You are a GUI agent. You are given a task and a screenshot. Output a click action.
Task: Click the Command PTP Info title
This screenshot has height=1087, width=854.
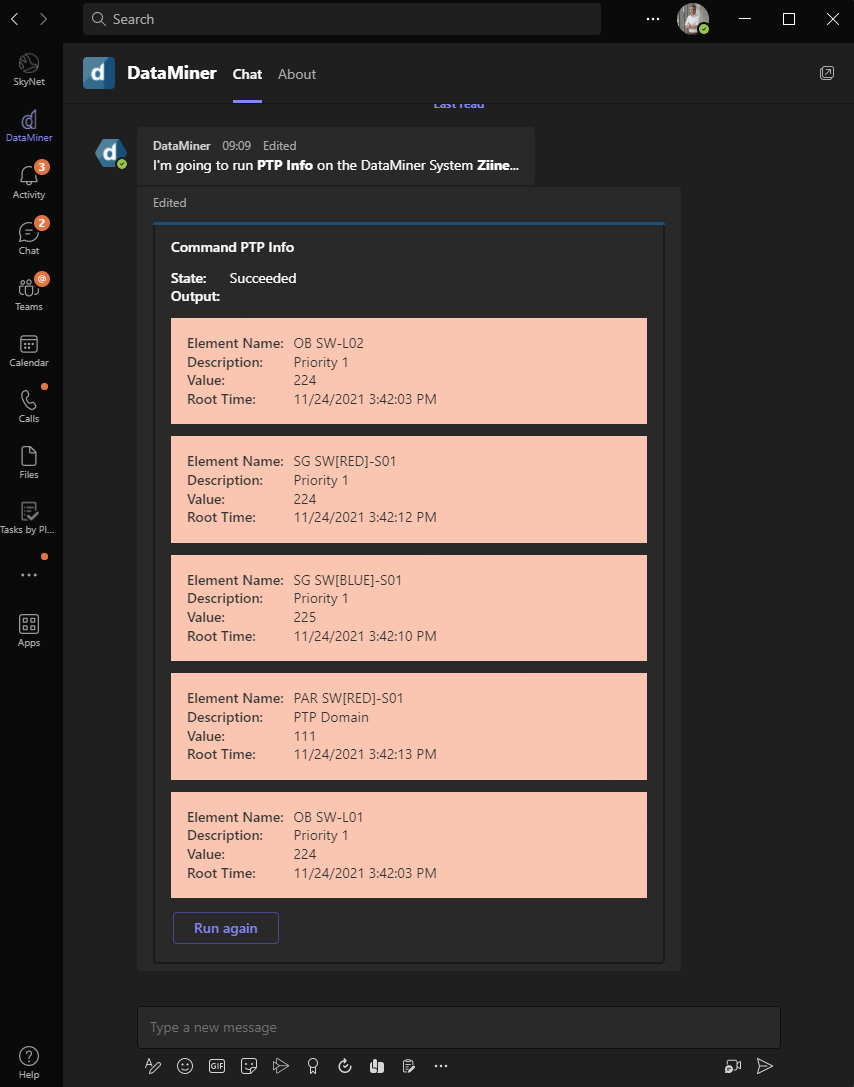[232, 247]
